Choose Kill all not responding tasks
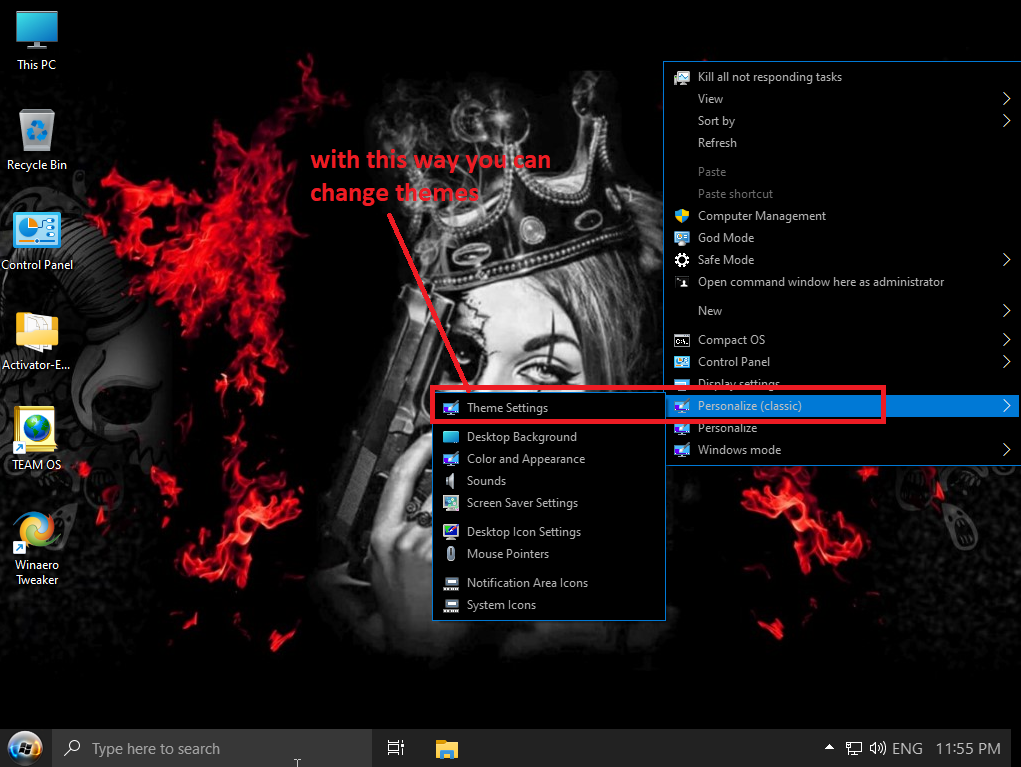The image size is (1021, 767). (x=842, y=77)
